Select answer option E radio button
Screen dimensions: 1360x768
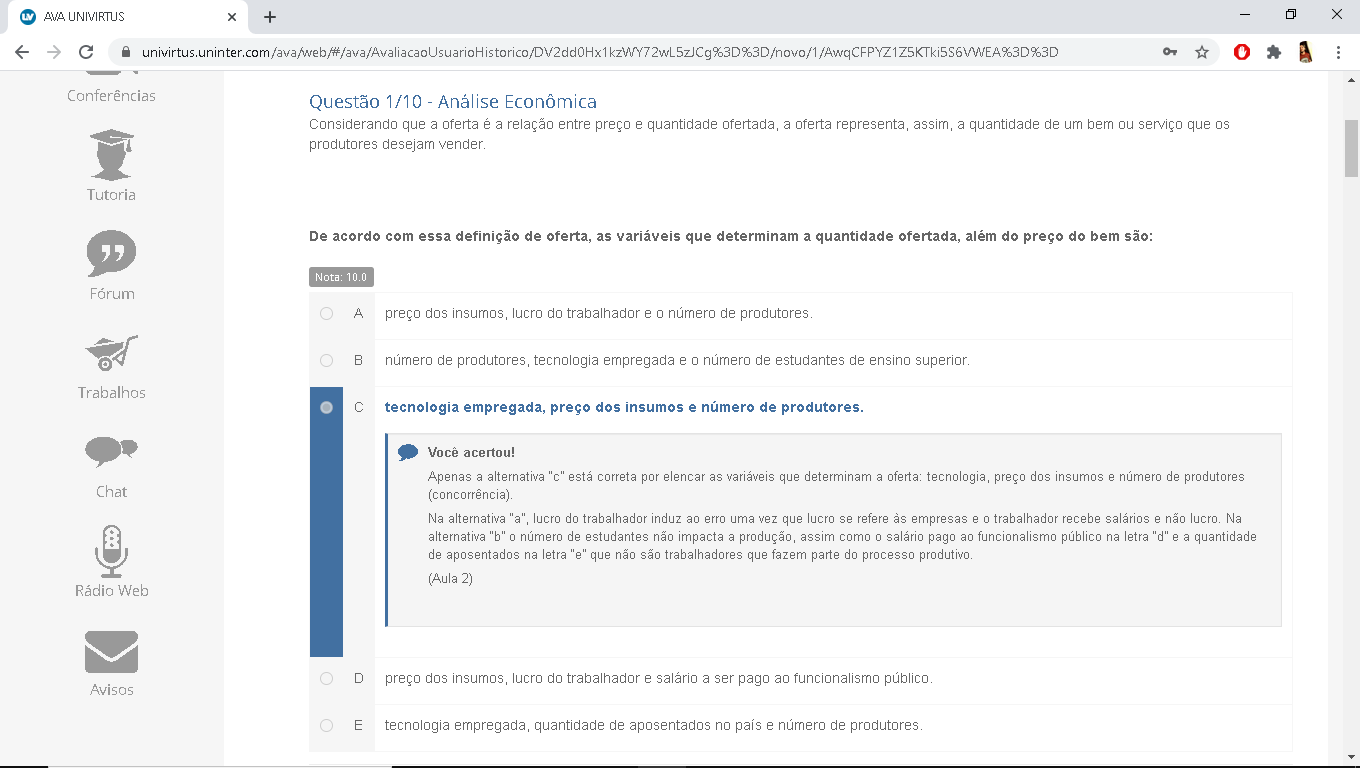point(326,726)
